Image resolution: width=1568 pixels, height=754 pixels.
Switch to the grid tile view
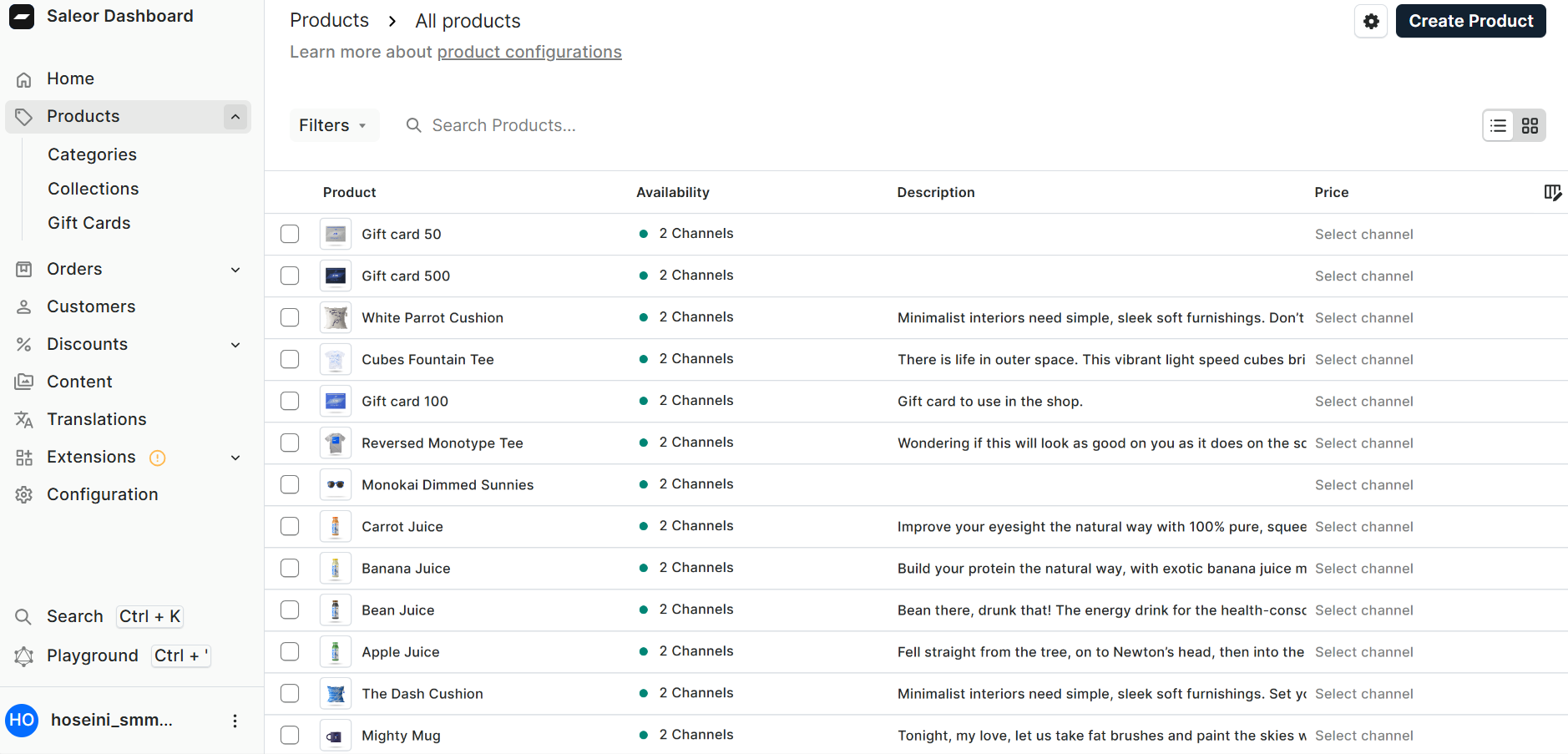1530,125
